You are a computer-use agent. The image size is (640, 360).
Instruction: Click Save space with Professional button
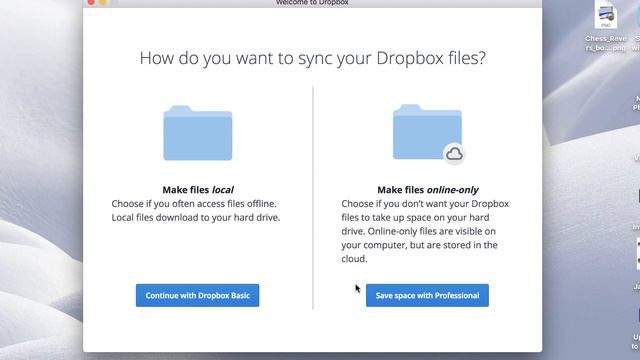point(427,295)
